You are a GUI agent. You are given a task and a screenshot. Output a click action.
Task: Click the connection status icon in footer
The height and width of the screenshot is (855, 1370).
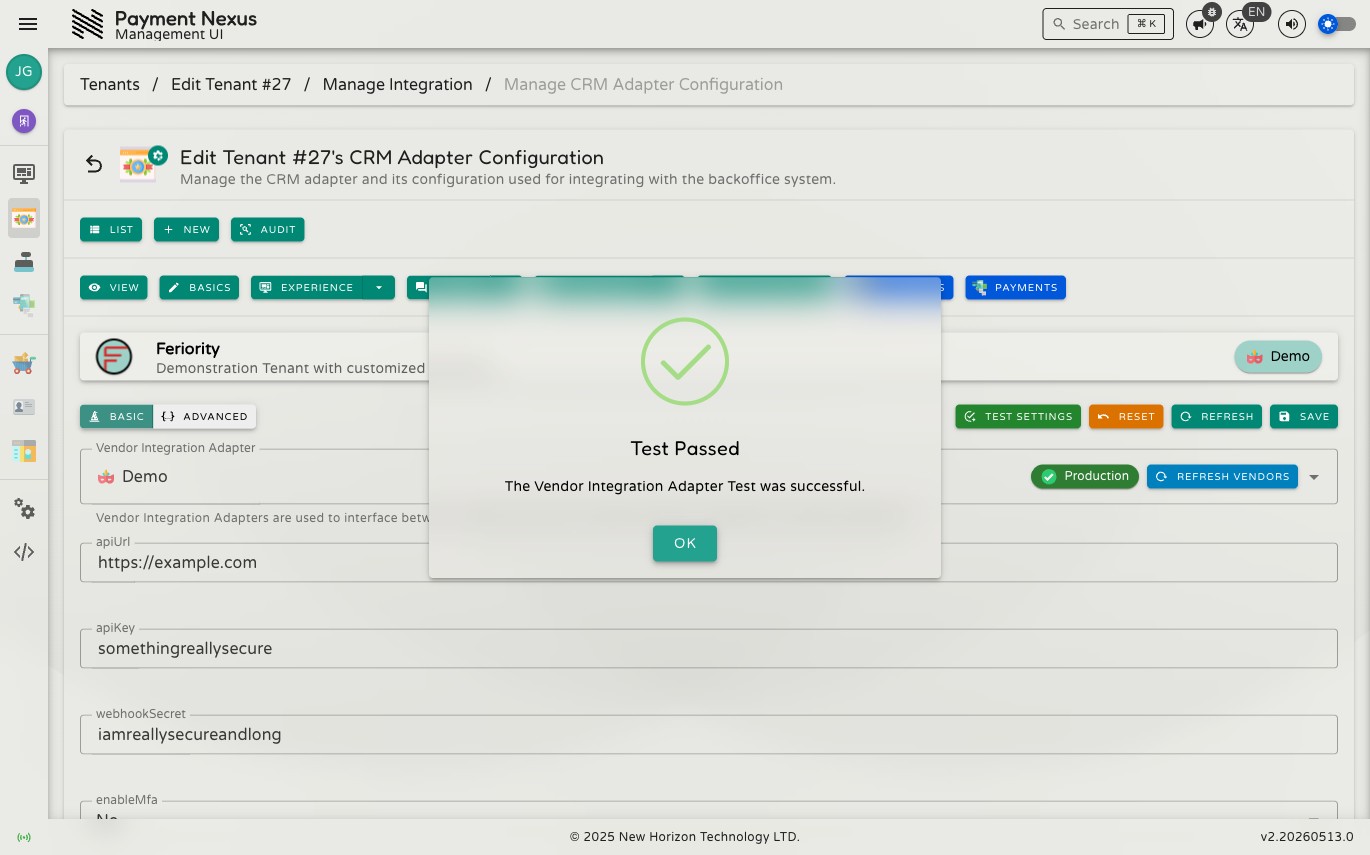24,837
